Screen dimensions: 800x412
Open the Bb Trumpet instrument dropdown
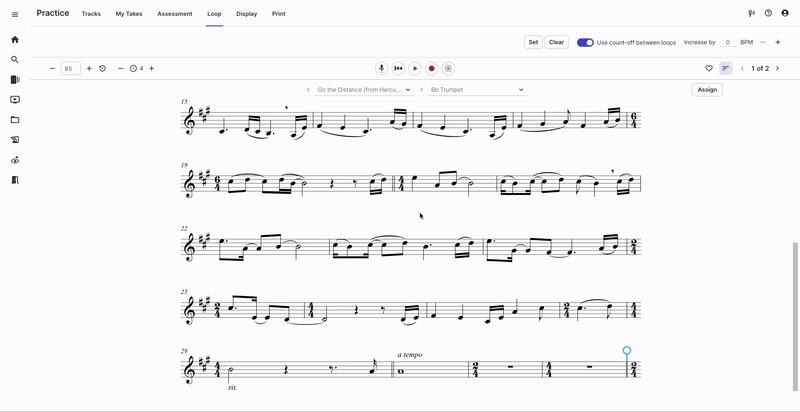[x=478, y=90]
